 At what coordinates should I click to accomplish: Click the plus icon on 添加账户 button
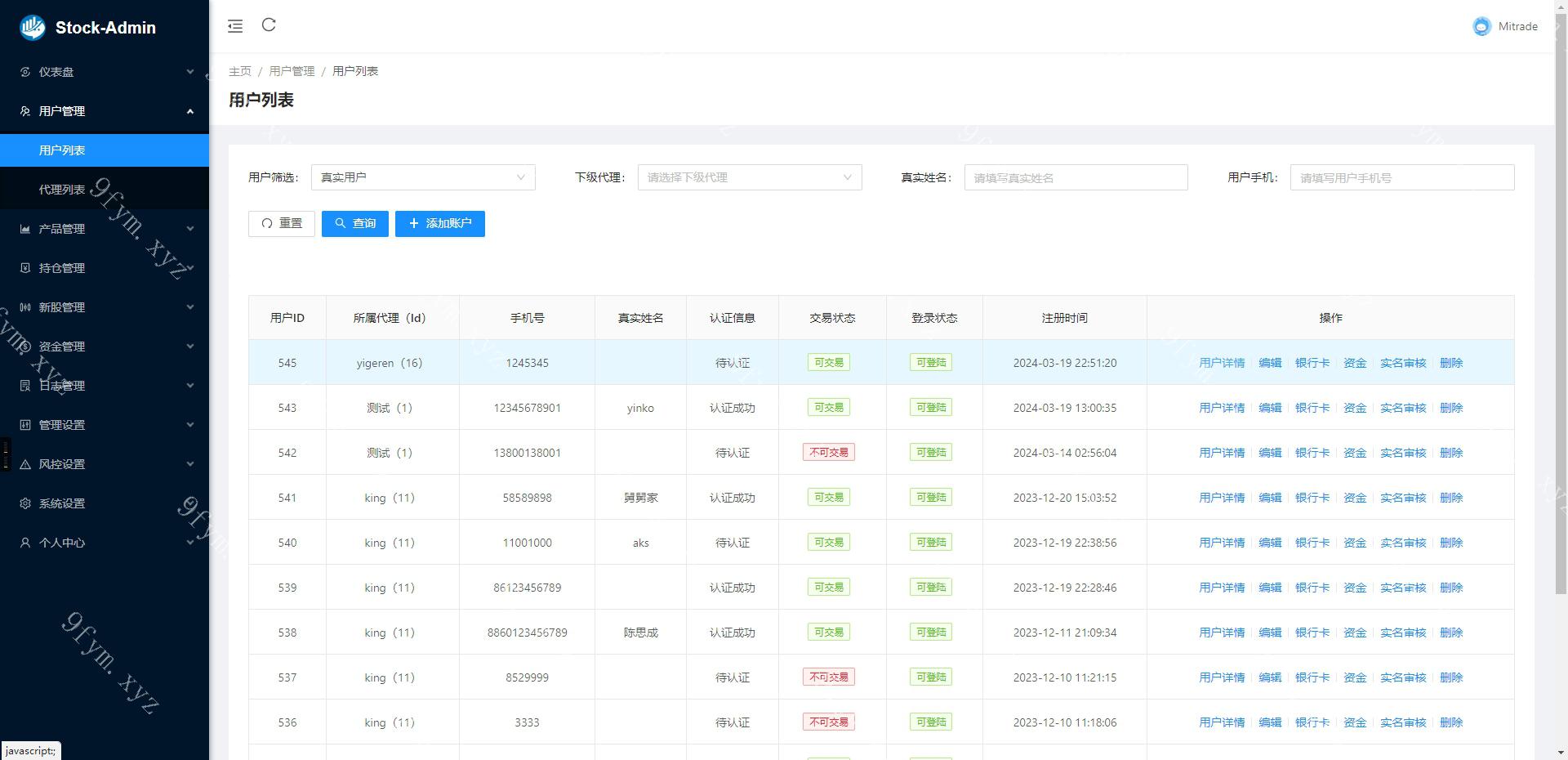tap(414, 223)
